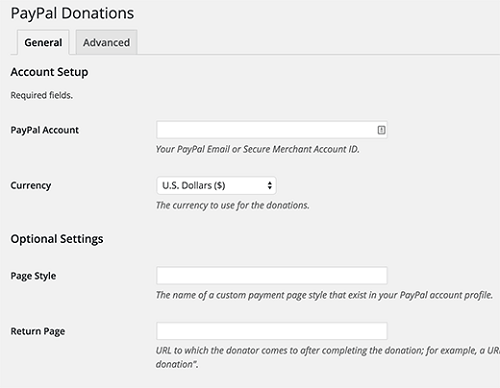Click the Optional Settings section heading

pyautogui.click(x=57, y=239)
